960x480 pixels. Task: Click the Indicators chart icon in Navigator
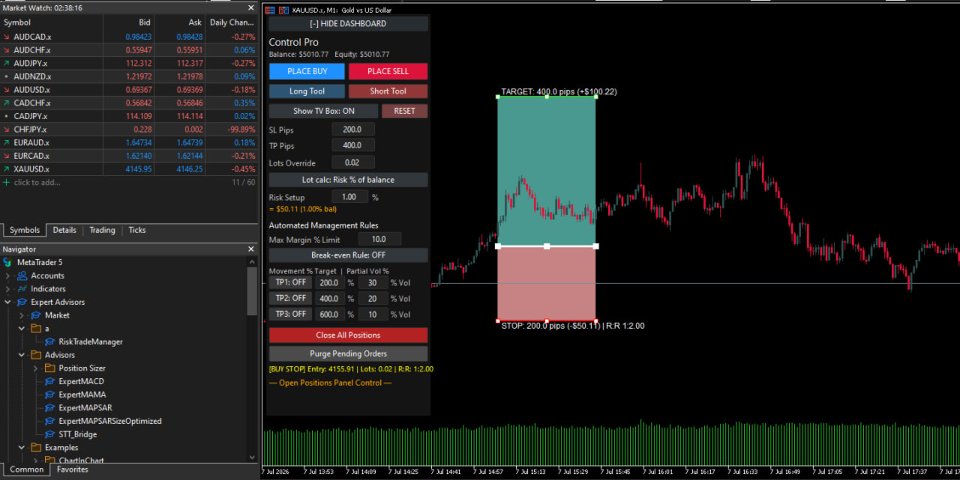21,289
